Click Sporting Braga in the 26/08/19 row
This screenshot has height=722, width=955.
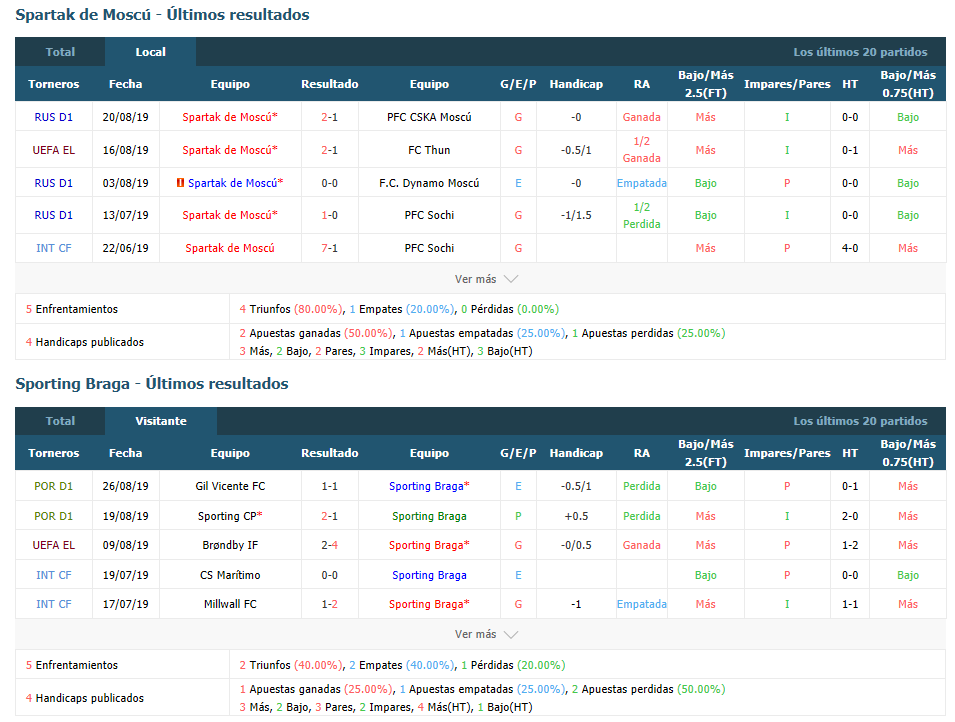[x=429, y=486]
